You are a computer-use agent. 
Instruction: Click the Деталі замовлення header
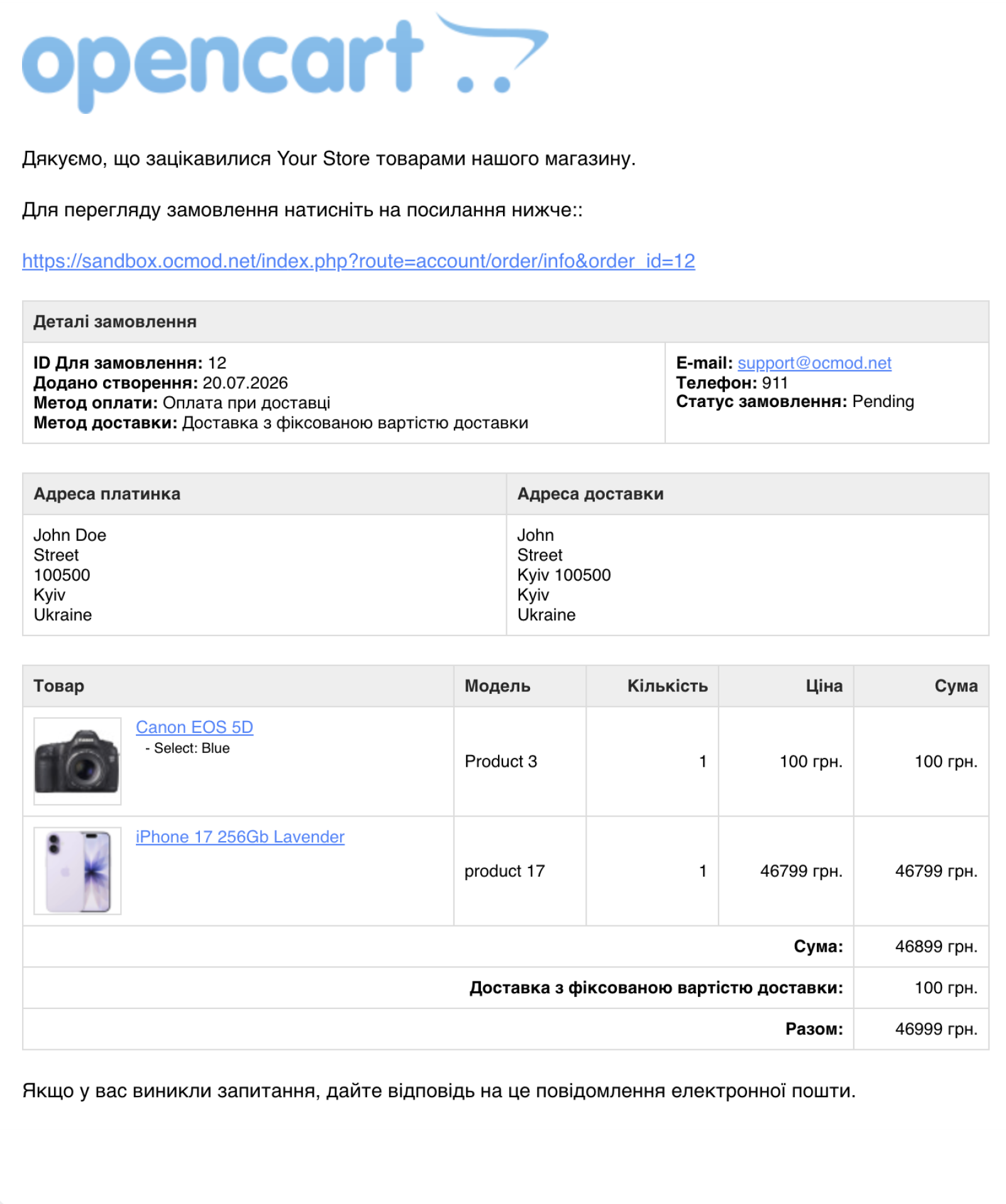tap(115, 321)
